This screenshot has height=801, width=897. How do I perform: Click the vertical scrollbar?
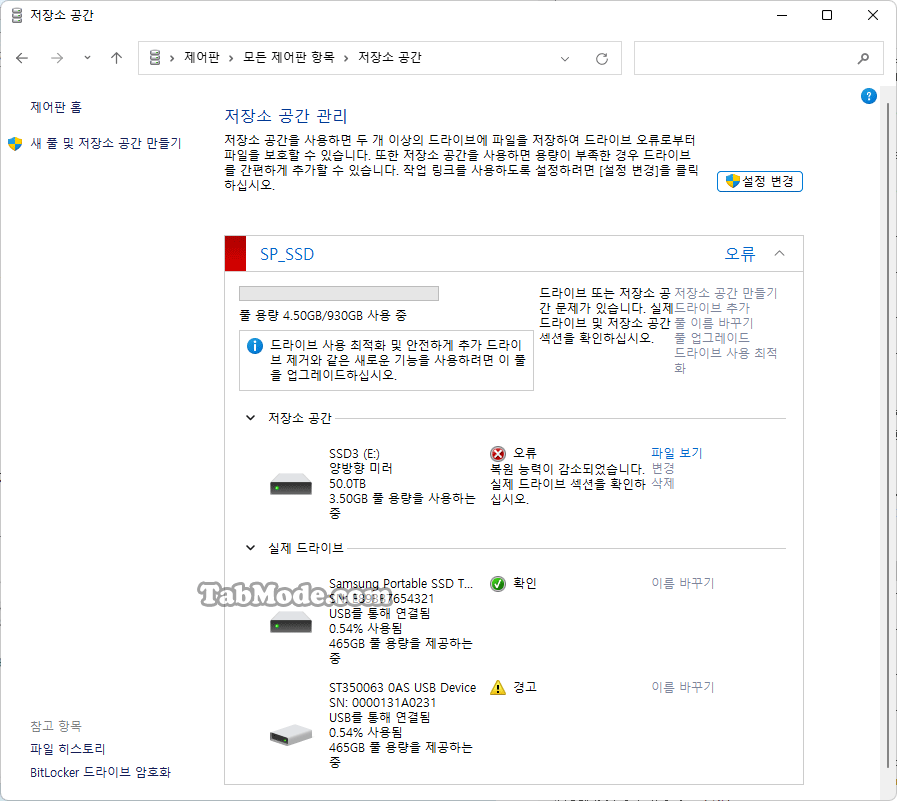click(x=888, y=435)
